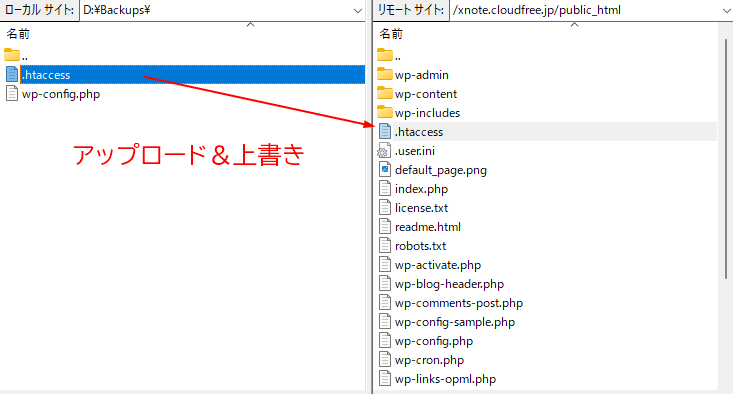Select remote file name wp-comments-post.php
Screen dimensions: 733x394
pos(459,303)
